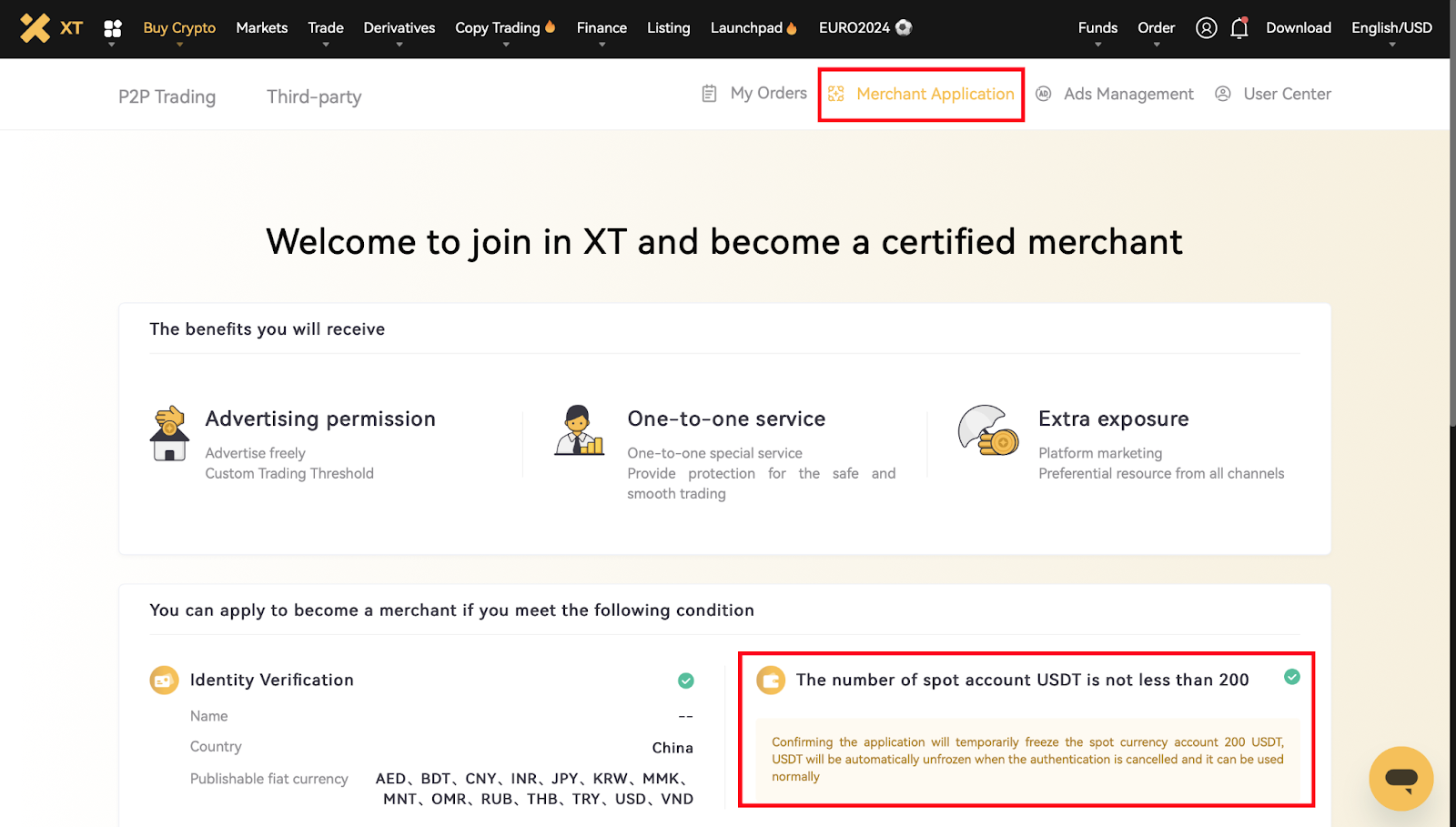Image resolution: width=1456 pixels, height=827 pixels.
Task: Go to the Markets page
Action: point(261,28)
